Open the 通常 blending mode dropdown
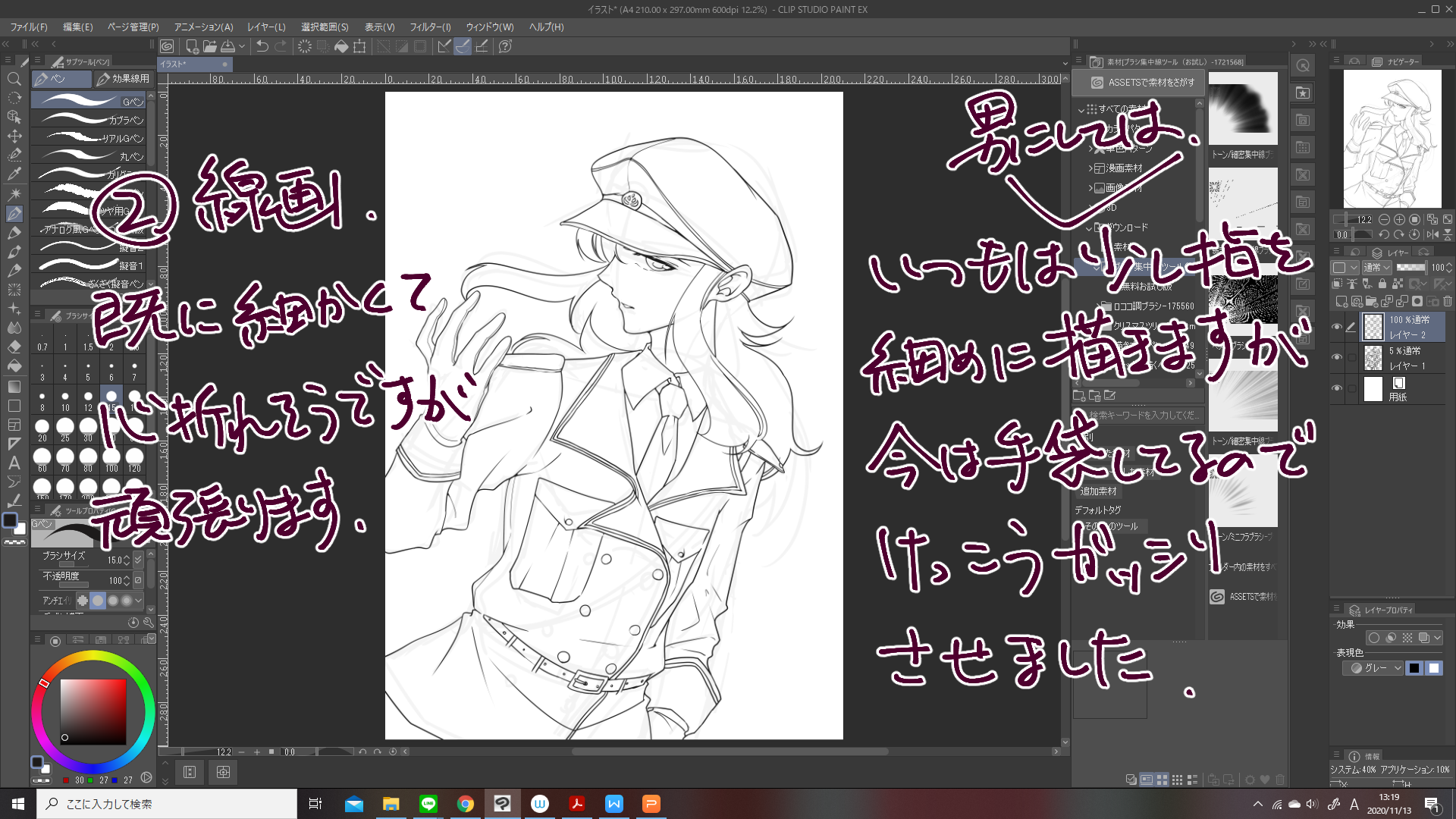The image size is (1456, 819). 1376,267
